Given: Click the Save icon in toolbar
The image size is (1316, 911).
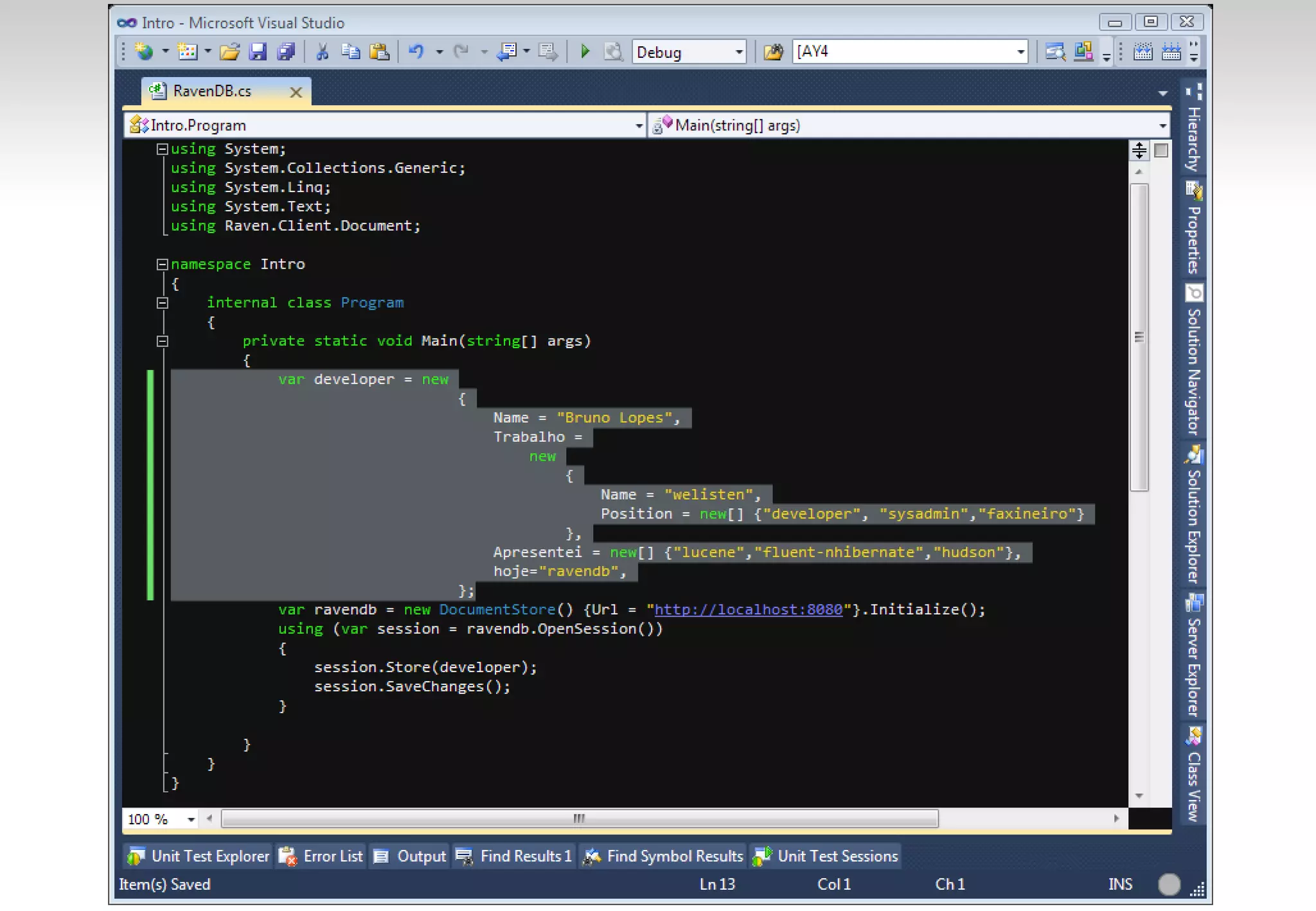Looking at the screenshot, I should click(x=258, y=51).
